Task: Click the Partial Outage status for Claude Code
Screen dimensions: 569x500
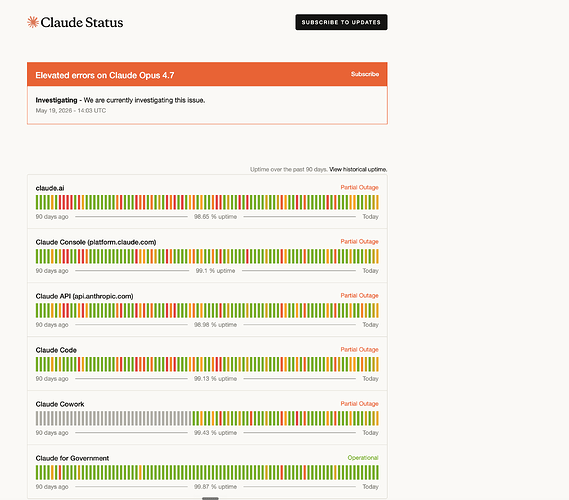Action: click(x=359, y=349)
